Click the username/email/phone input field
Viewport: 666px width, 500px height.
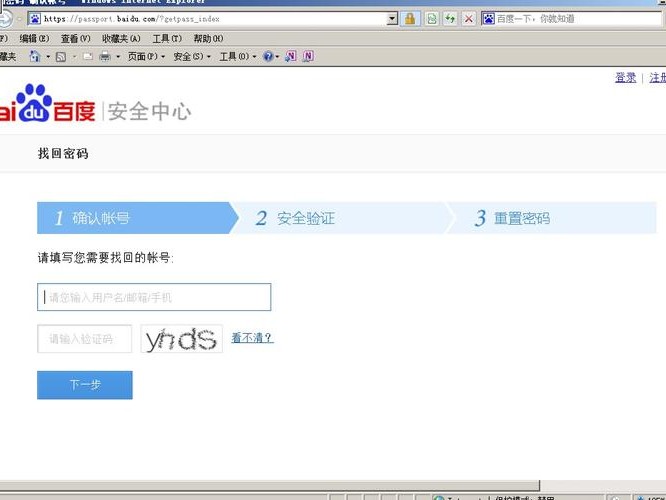(154, 297)
